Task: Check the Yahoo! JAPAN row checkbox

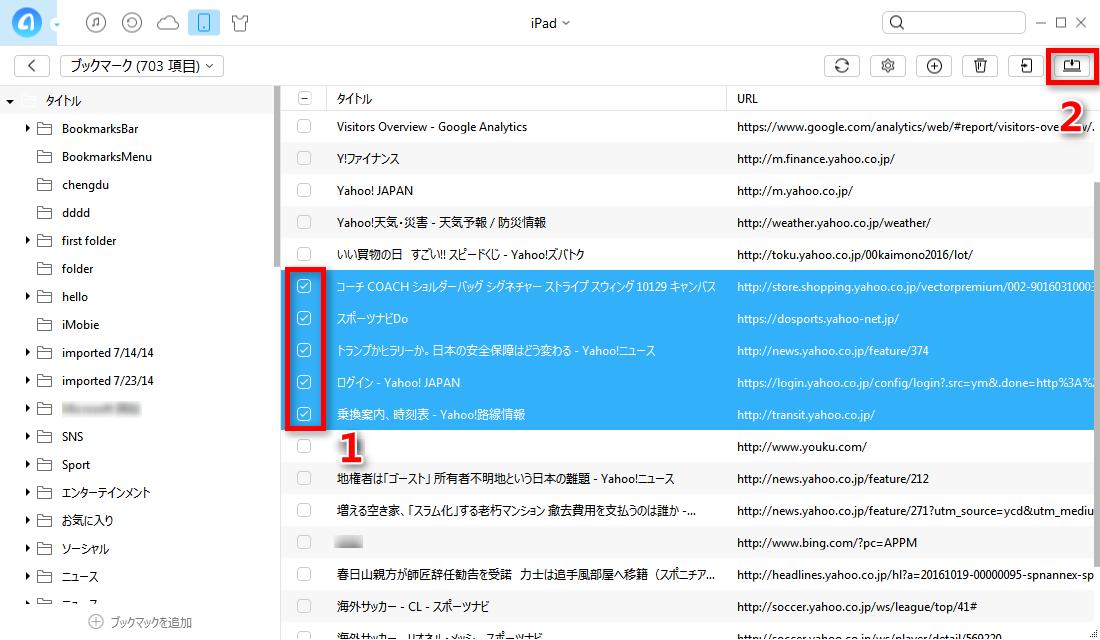Action: 304,190
